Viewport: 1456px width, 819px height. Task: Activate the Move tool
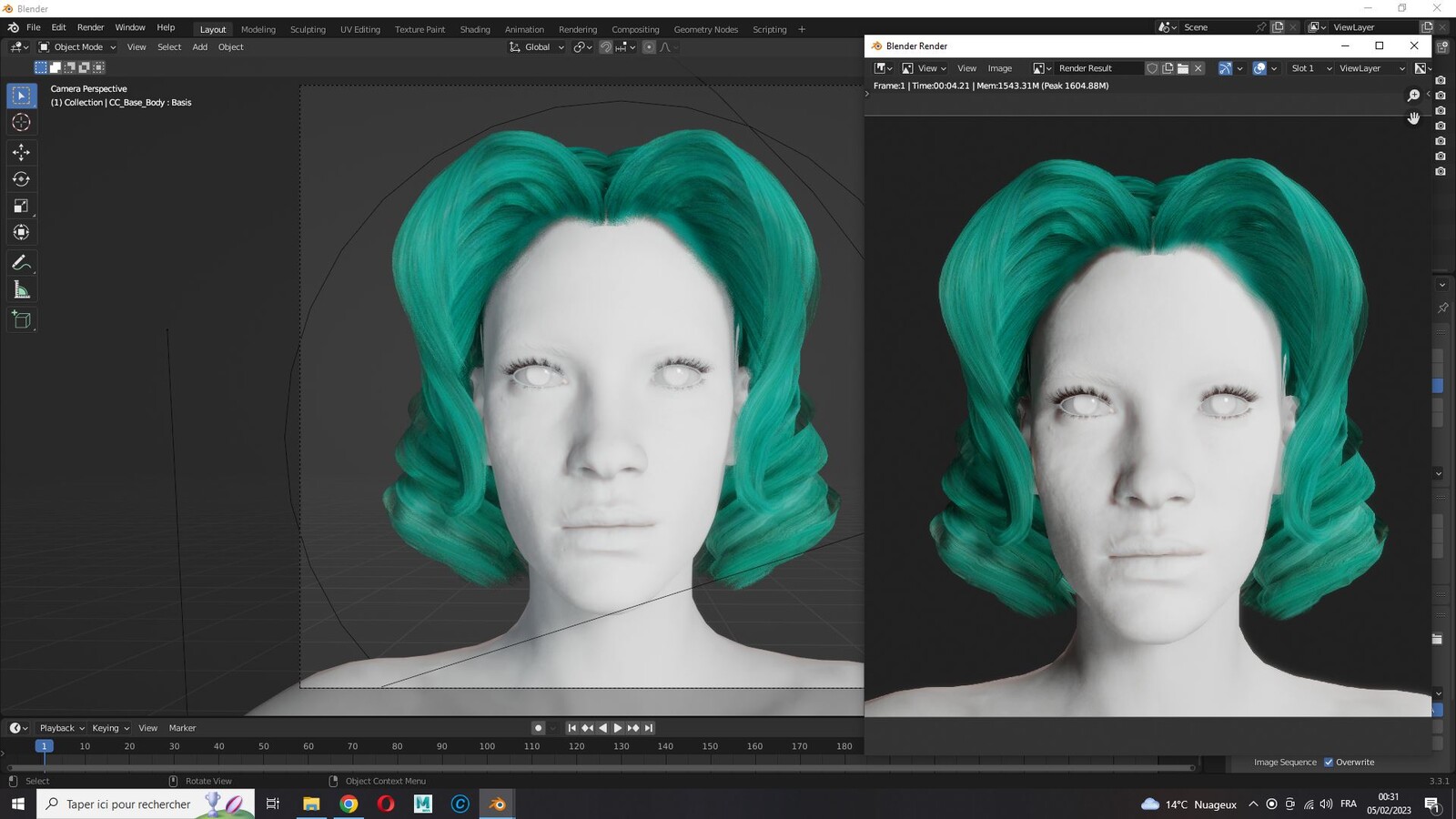tap(22, 152)
